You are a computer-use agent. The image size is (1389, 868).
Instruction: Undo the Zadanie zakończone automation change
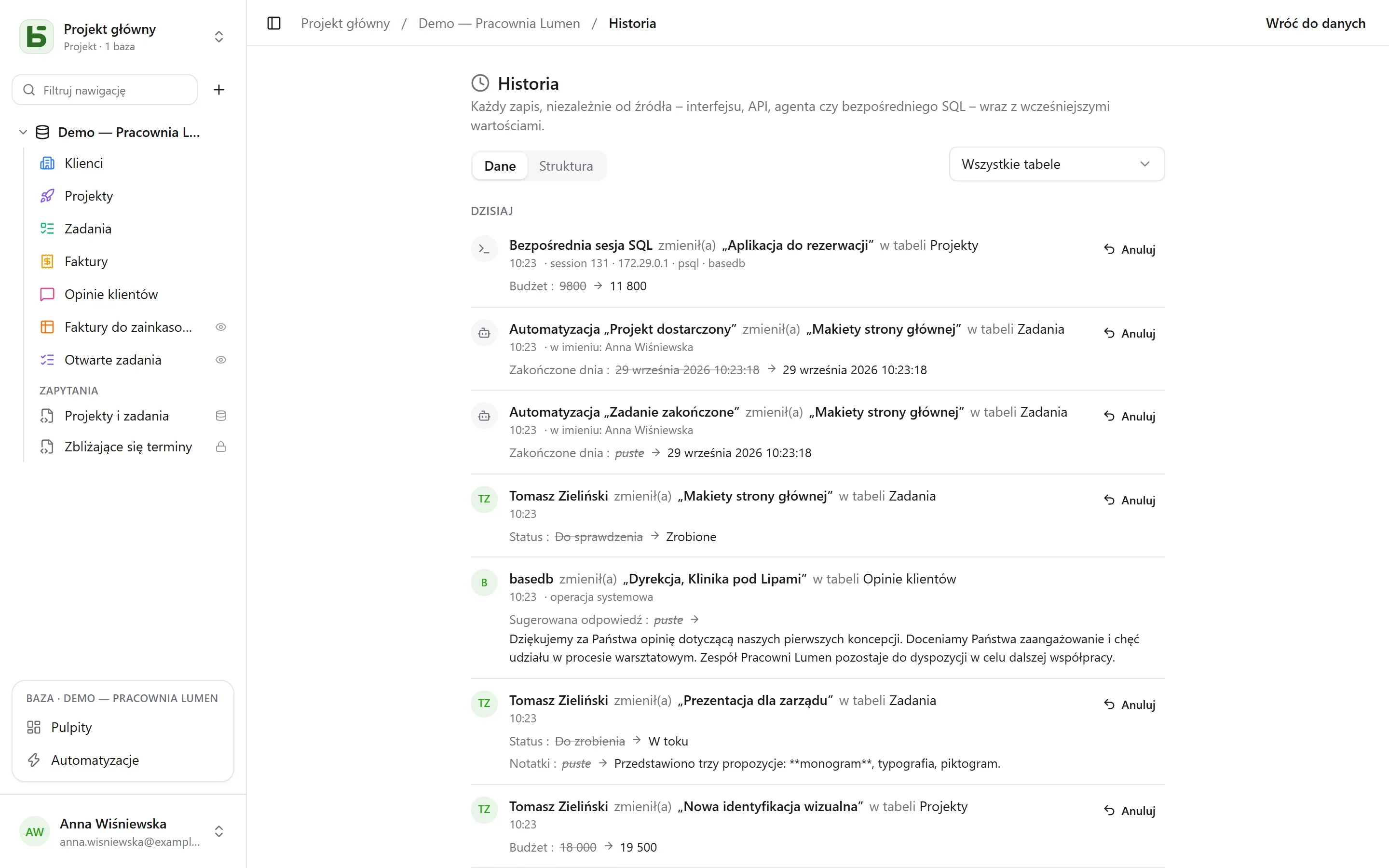pos(1129,416)
